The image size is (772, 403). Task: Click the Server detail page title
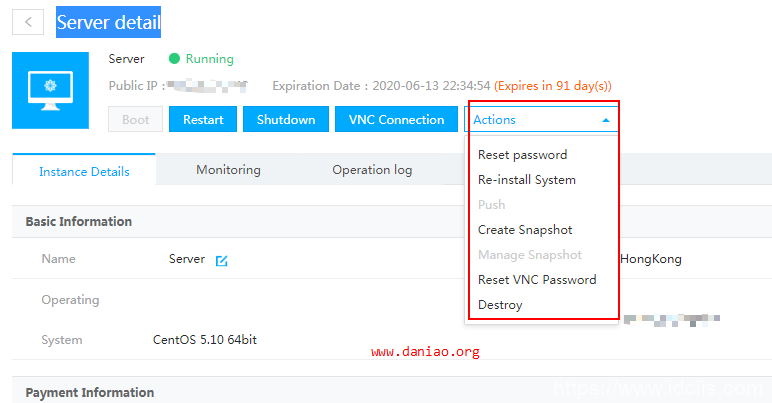tap(109, 22)
